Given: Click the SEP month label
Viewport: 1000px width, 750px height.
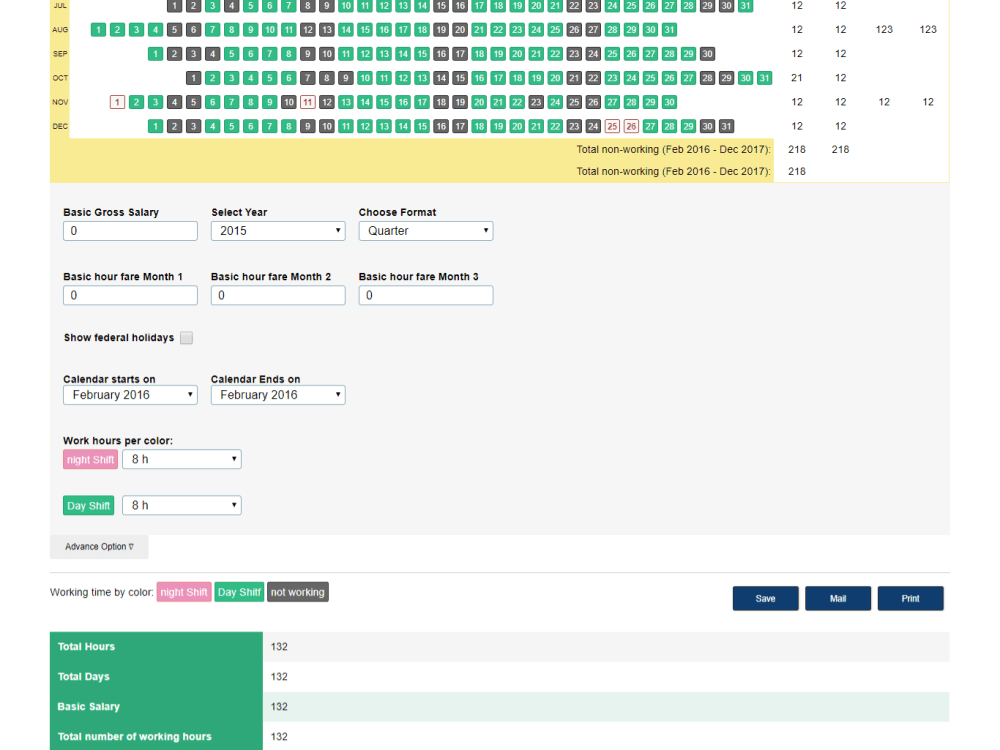Looking at the screenshot, I should [x=60, y=54].
